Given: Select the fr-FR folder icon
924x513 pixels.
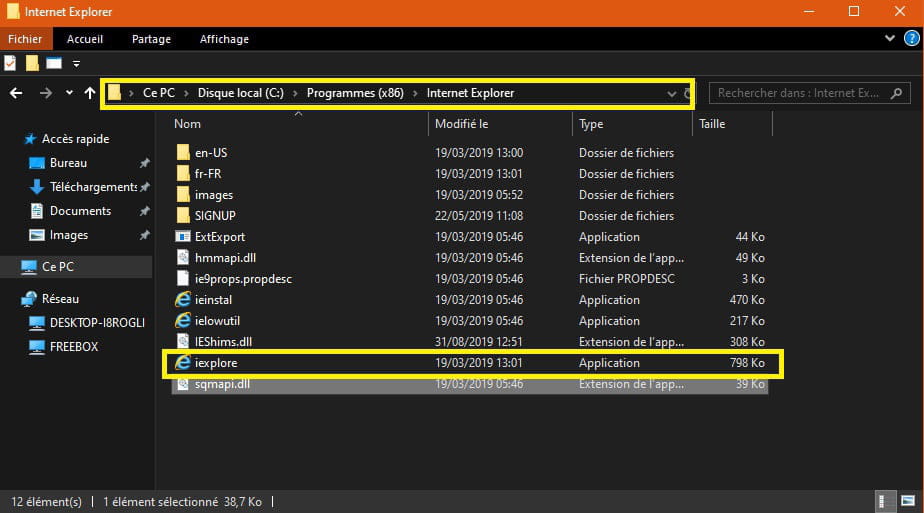Looking at the screenshot, I should pyautogui.click(x=183, y=174).
